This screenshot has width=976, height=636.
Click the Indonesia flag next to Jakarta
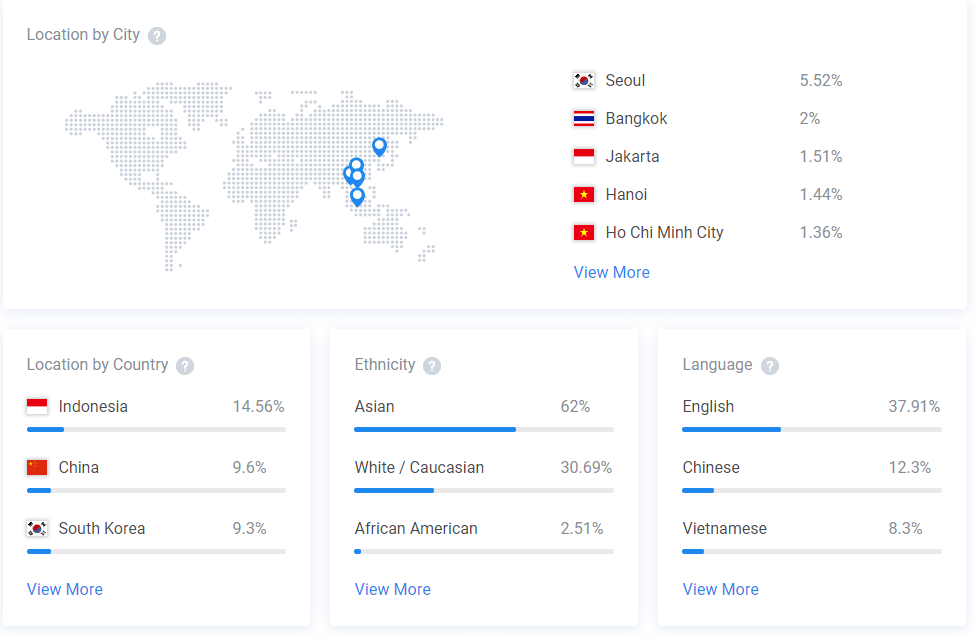tap(584, 157)
